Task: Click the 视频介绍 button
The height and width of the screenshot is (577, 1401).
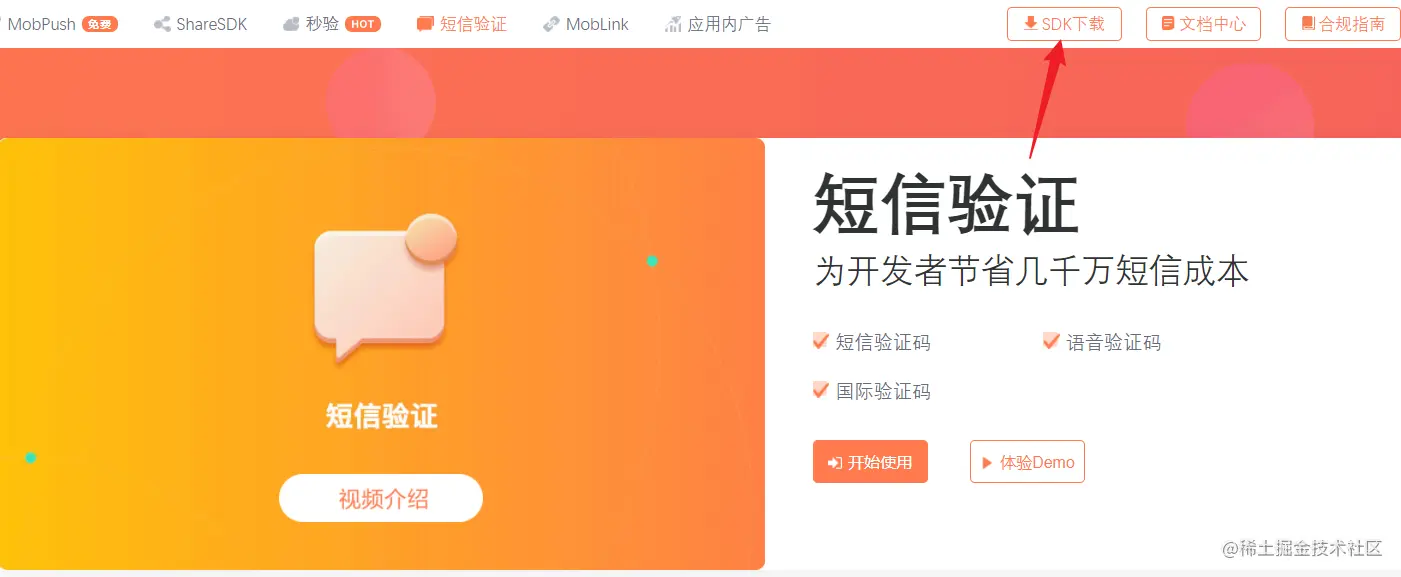Action: [381, 498]
